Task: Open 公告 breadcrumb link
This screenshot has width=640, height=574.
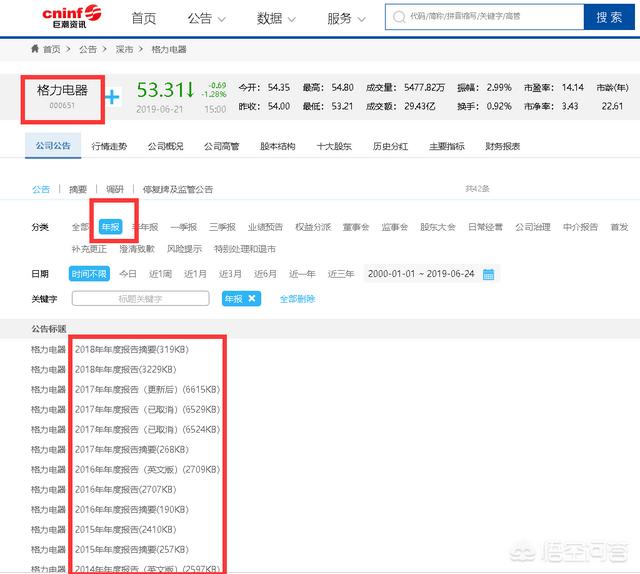Action: pyautogui.click(x=88, y=49)
